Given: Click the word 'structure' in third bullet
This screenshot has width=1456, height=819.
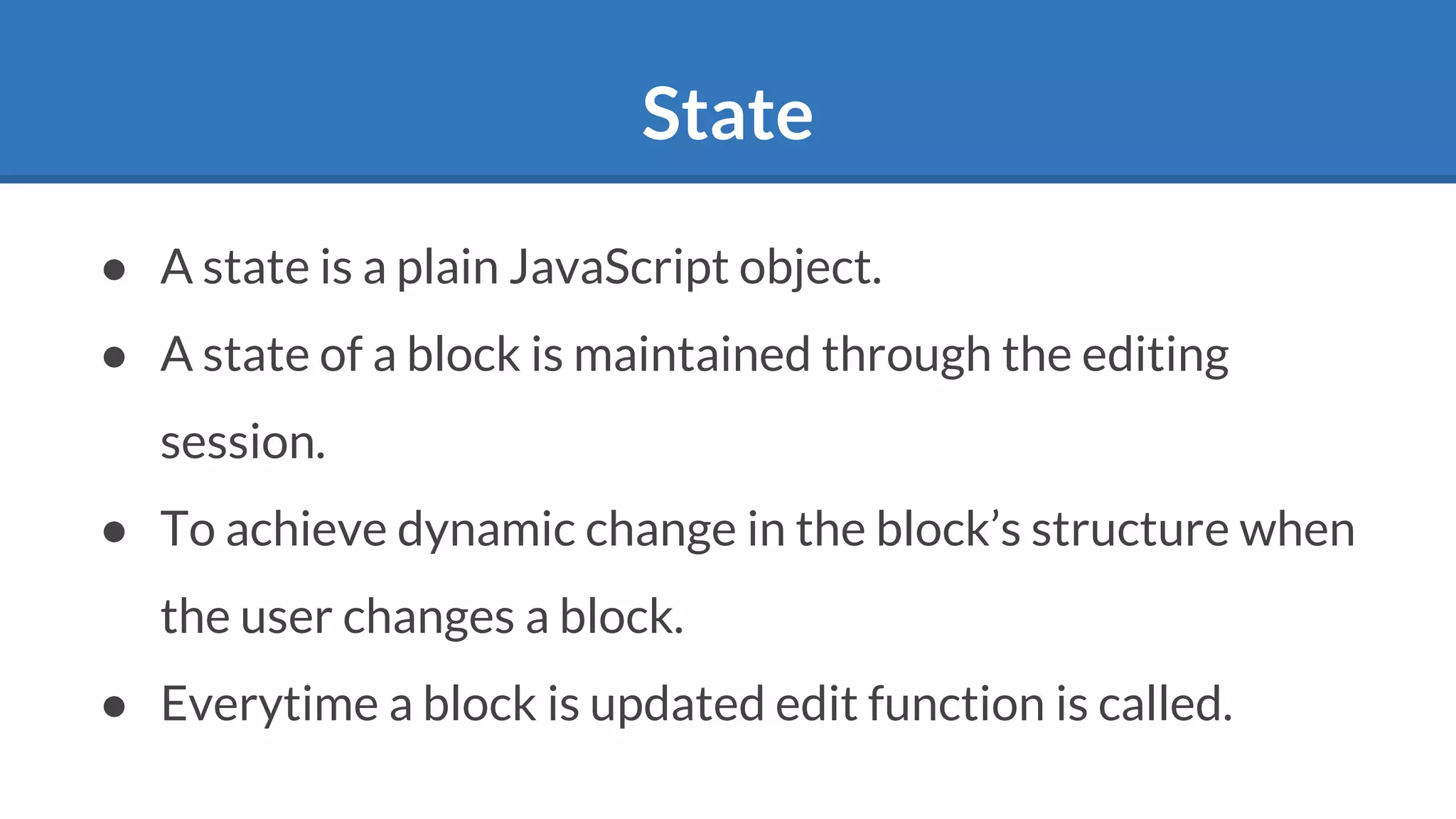Looking at the screenshot, I should 1130,530.
